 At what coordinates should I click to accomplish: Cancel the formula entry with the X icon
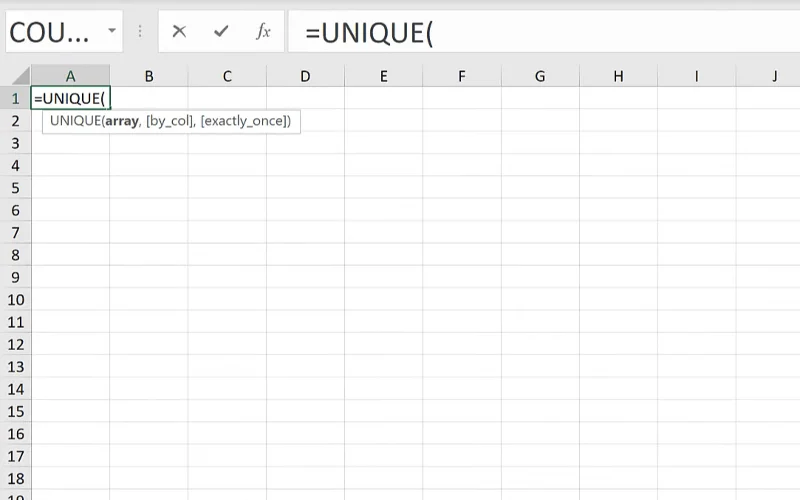pyautogui.click(x=179, y=32)
